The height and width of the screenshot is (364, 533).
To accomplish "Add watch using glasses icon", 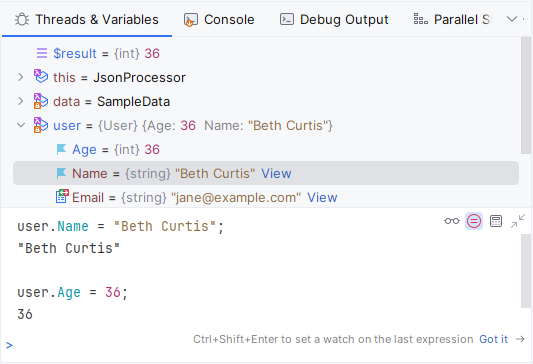I will (x=452, y=221).
